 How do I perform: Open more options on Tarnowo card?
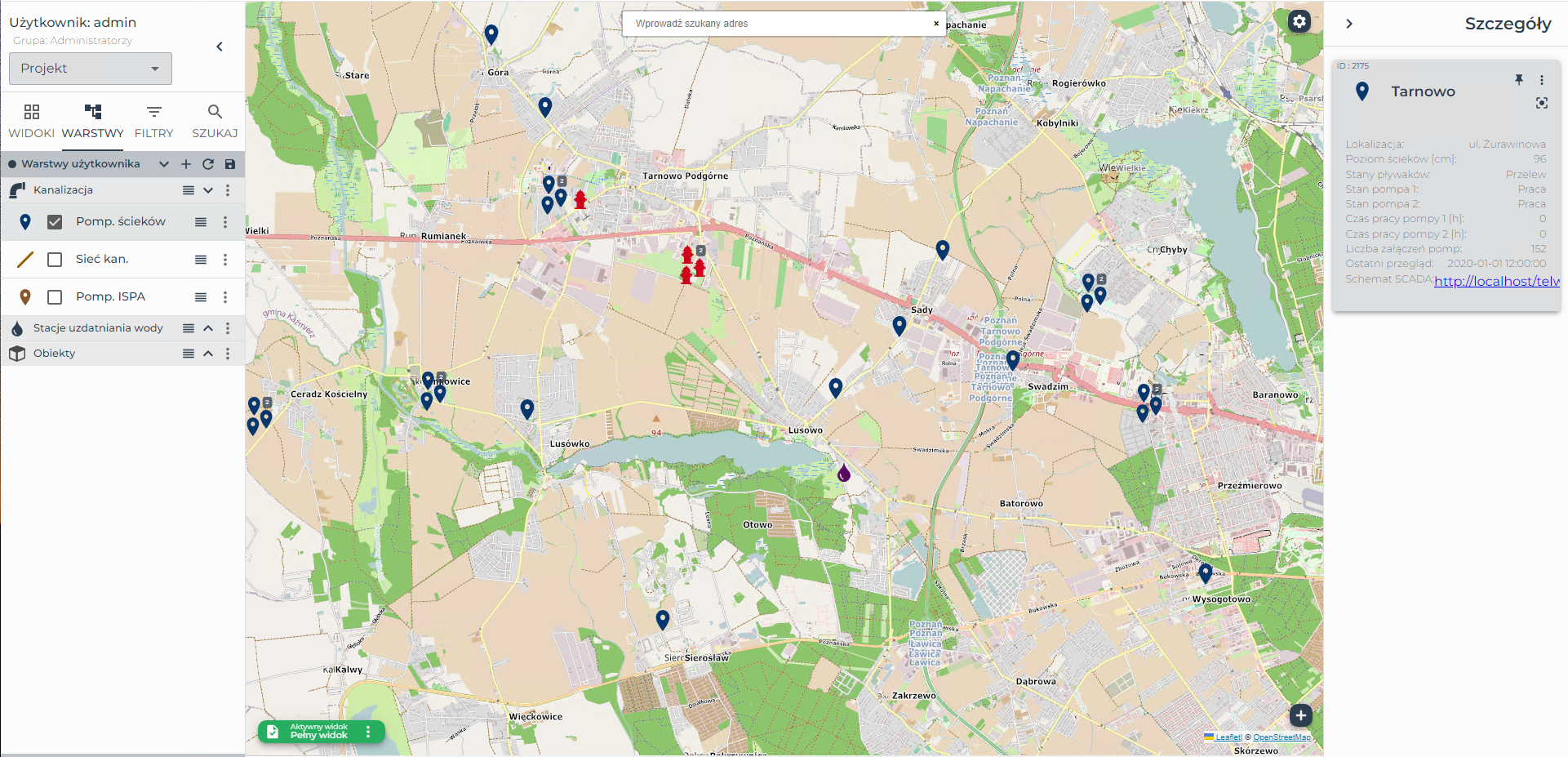[1542, 80]
